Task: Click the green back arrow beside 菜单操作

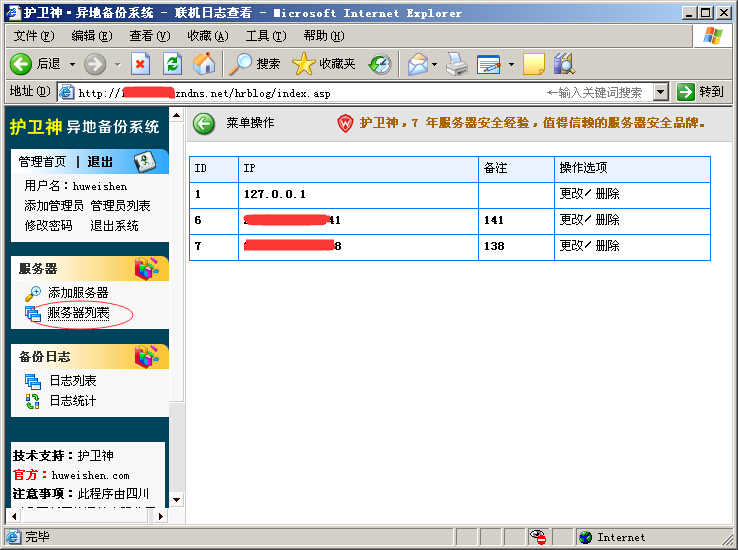Action: [204, 124]
